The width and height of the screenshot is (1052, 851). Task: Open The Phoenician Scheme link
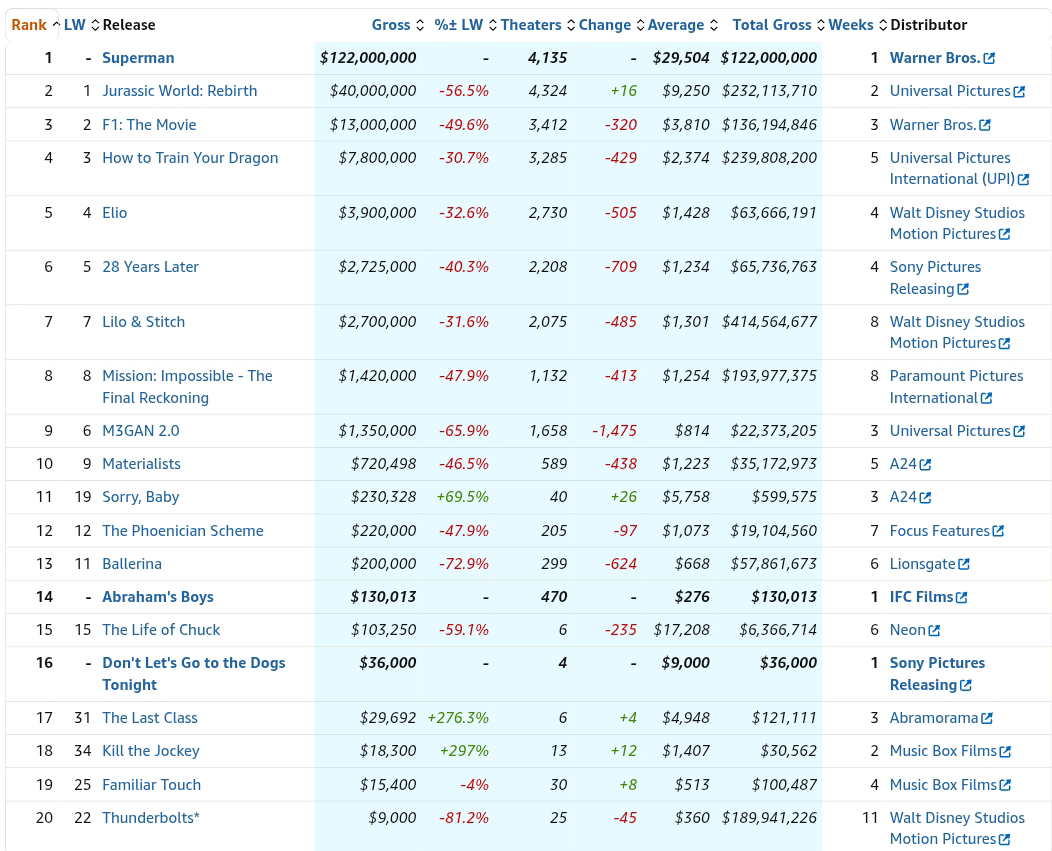click(x=182, y=531)
